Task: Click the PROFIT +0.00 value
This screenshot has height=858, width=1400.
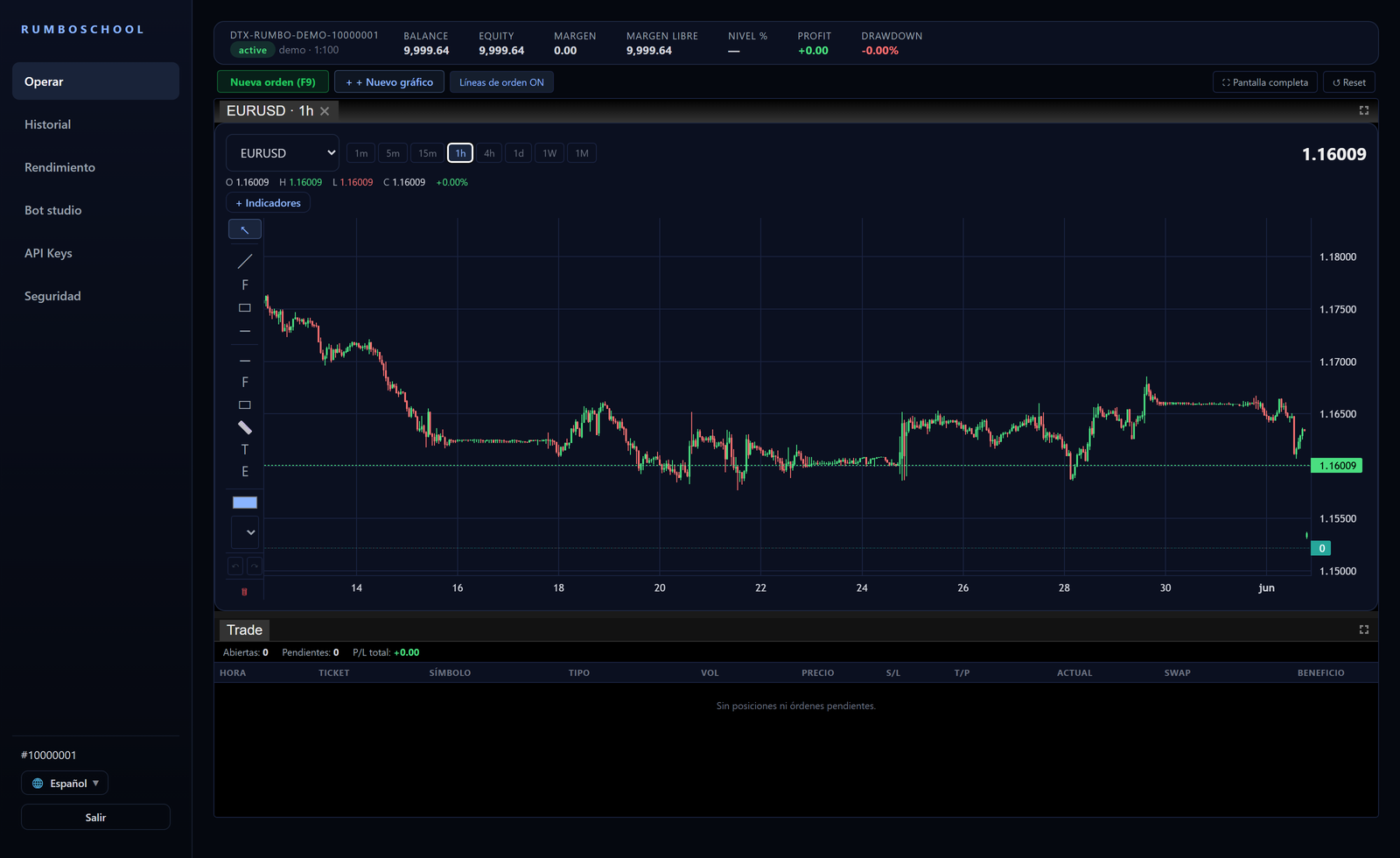Action: click(813, 51)
